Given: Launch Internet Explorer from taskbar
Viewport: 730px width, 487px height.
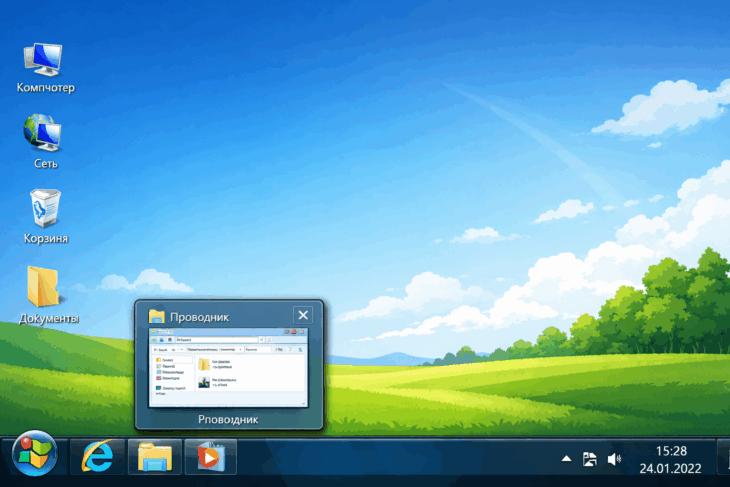Looking at the screenshot, I should click(x=97, y=456).
